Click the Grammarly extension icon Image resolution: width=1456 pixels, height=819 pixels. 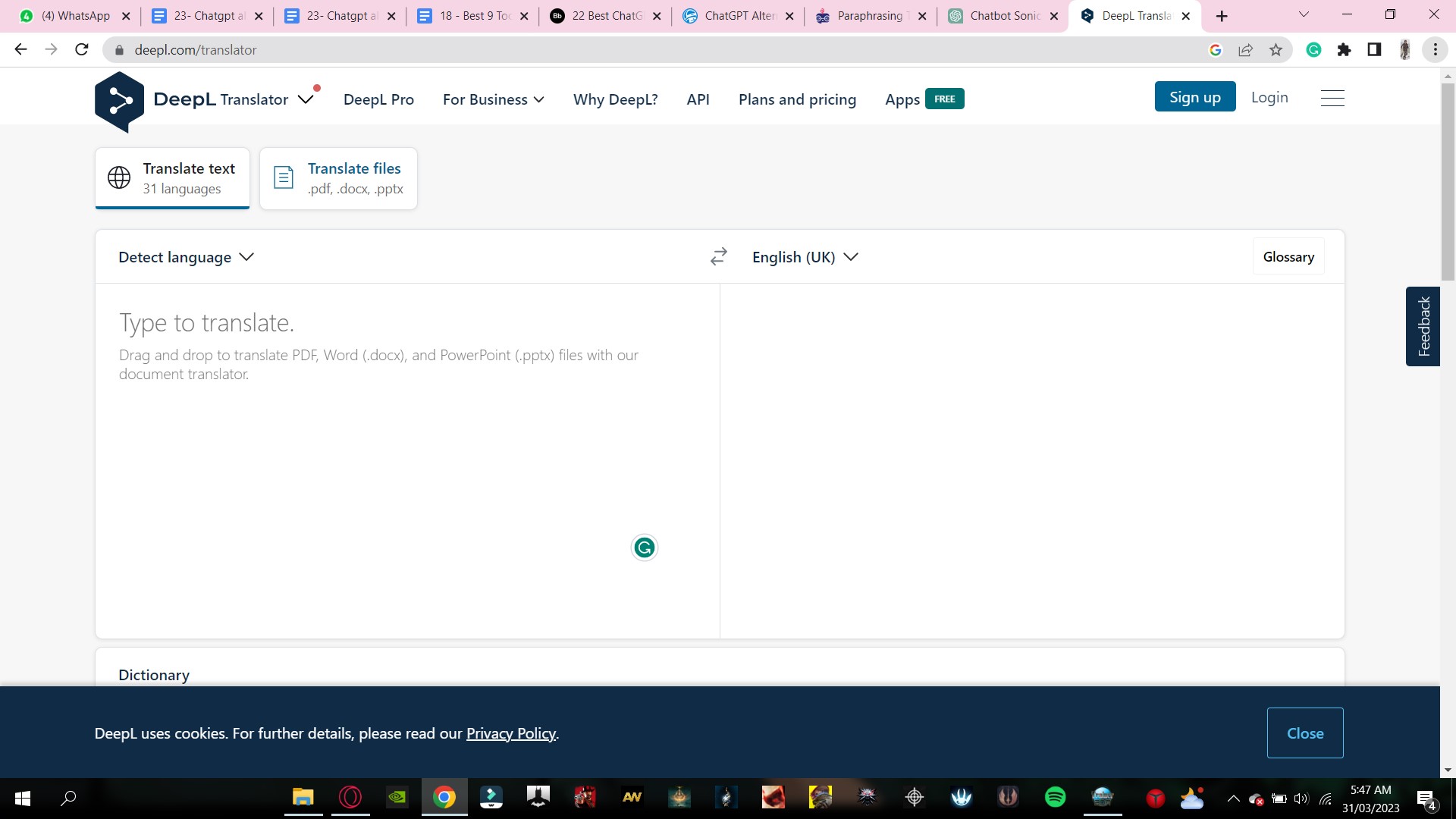[x=1315, y=50]
